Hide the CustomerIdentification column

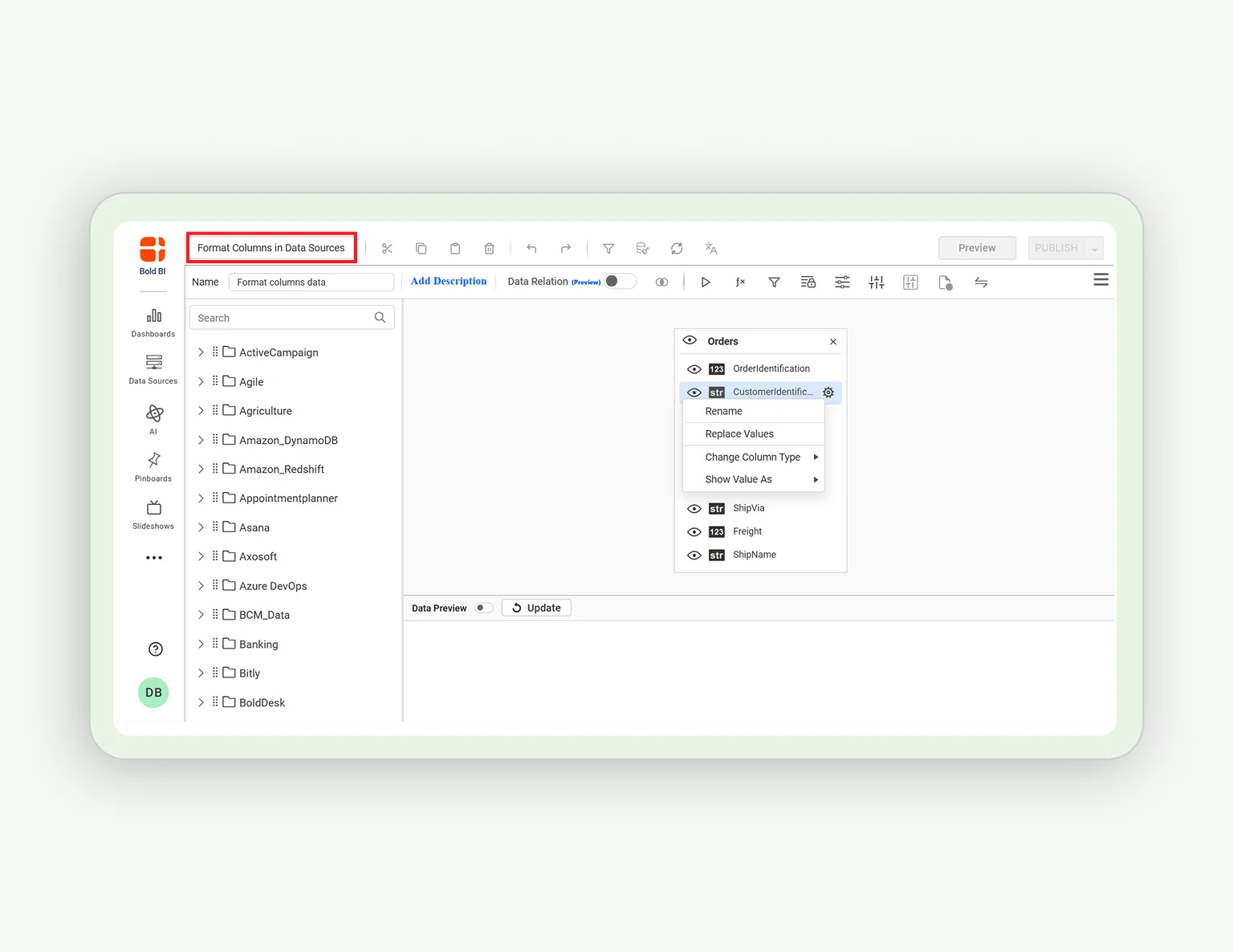click(694, 393)
